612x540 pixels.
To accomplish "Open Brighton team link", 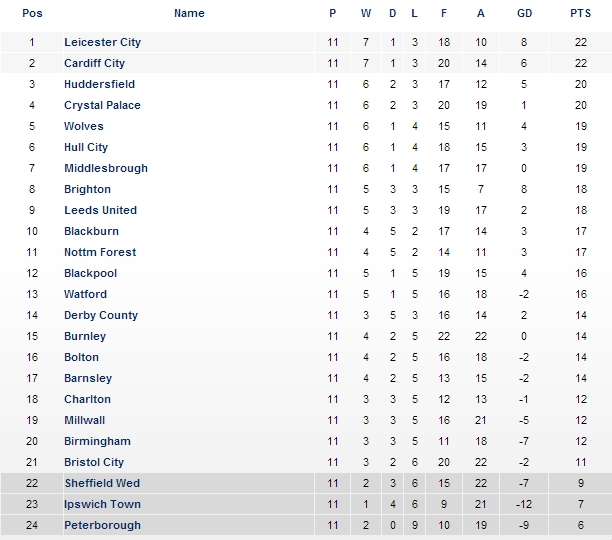I will [x=87, y=189].
